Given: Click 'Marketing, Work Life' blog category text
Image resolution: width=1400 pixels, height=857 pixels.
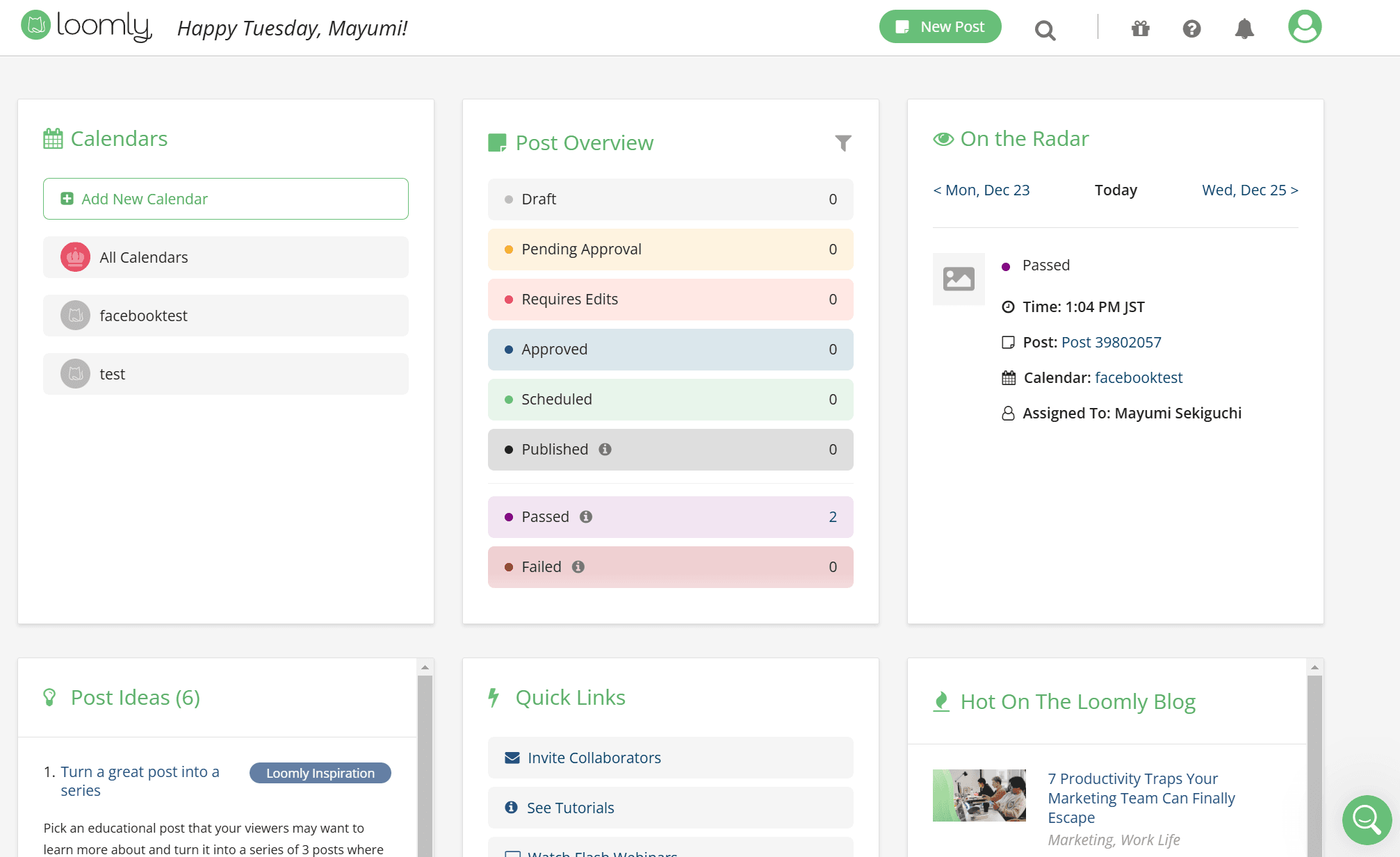Looking at the screenshot, I should (1114, 840).
